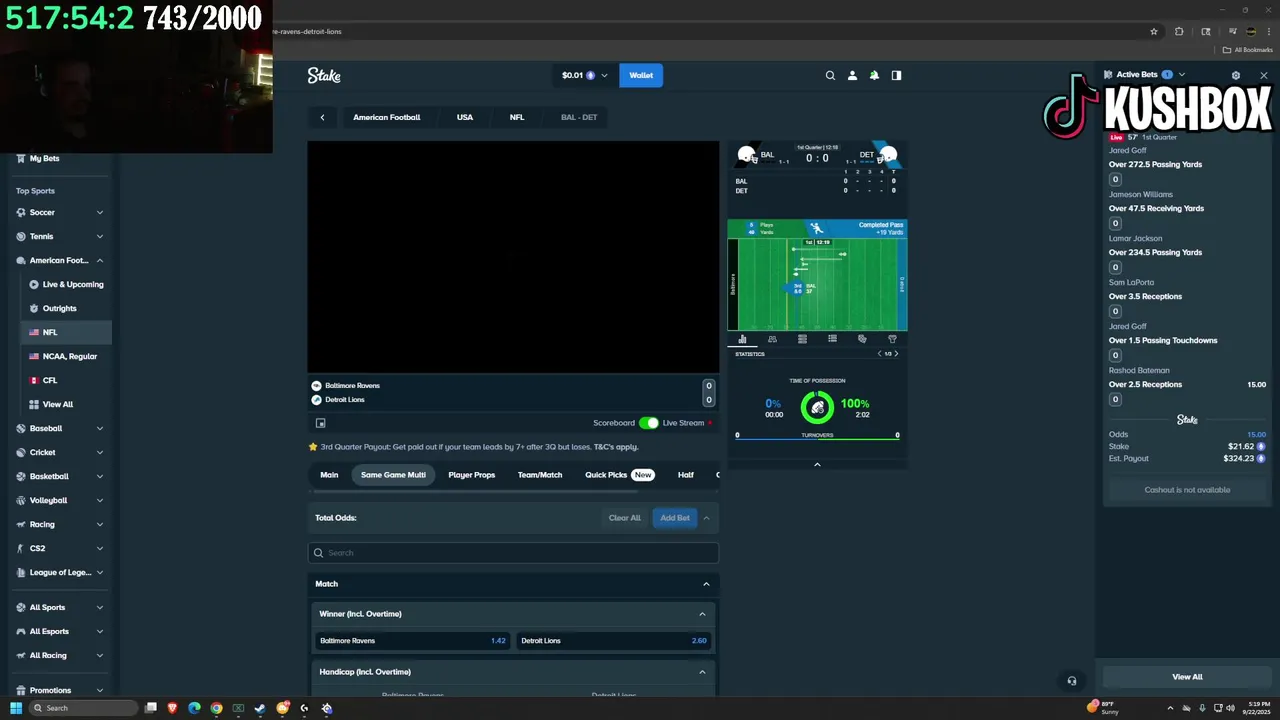Screen dimensions: 1280x720
Task: Show previous statistics page arrow
Action: point(879,354)
